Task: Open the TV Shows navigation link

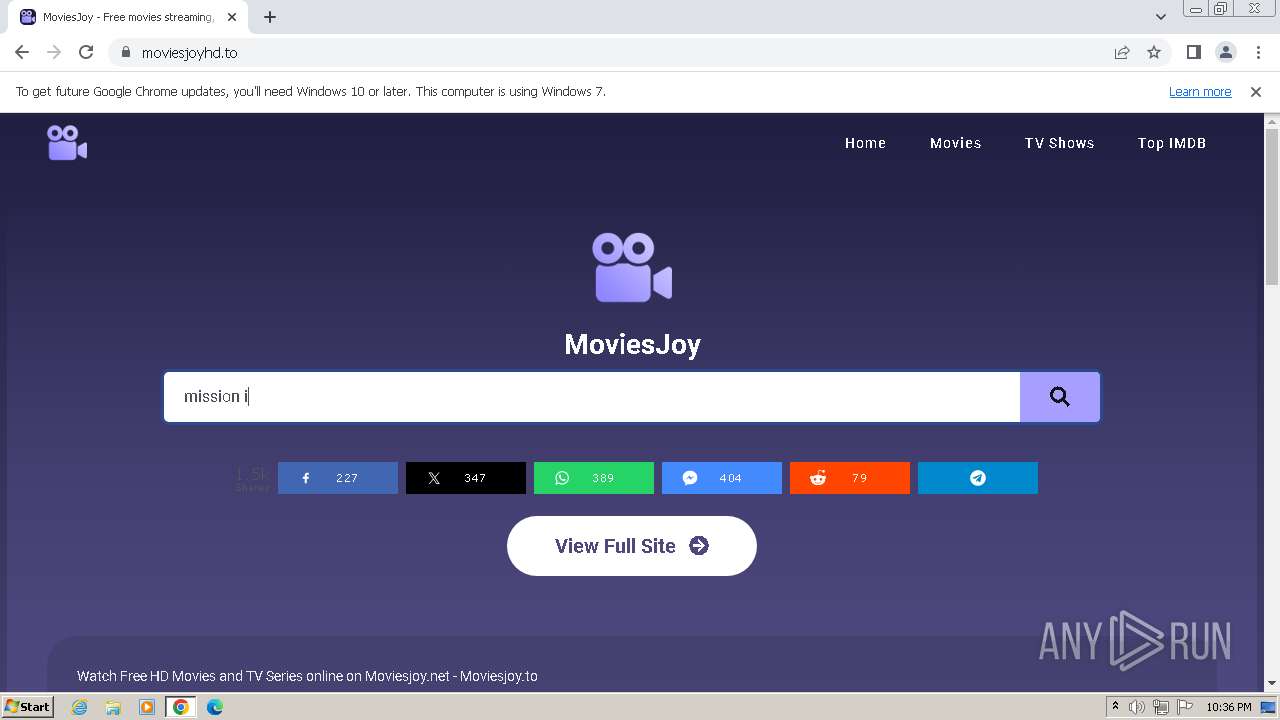Action: point(1059,143)
